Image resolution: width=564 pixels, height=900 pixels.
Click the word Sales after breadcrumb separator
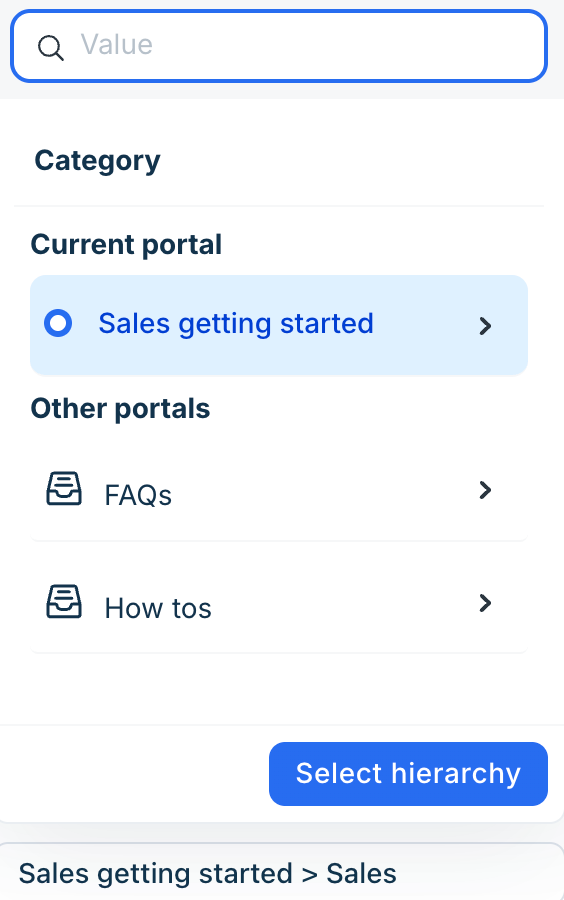(x=361, y=874)
